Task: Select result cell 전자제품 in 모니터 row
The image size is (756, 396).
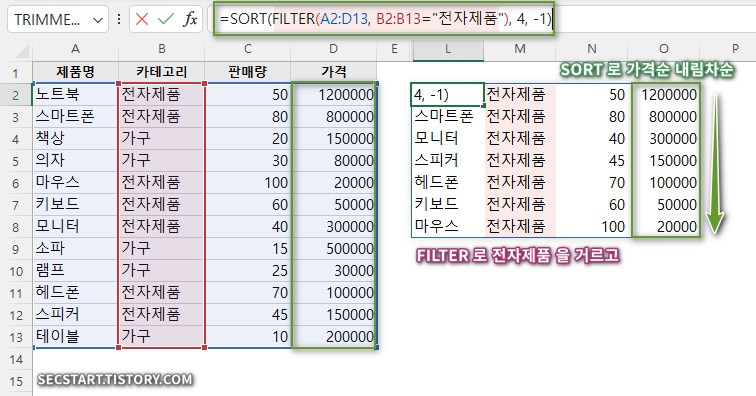Action: 519,138
